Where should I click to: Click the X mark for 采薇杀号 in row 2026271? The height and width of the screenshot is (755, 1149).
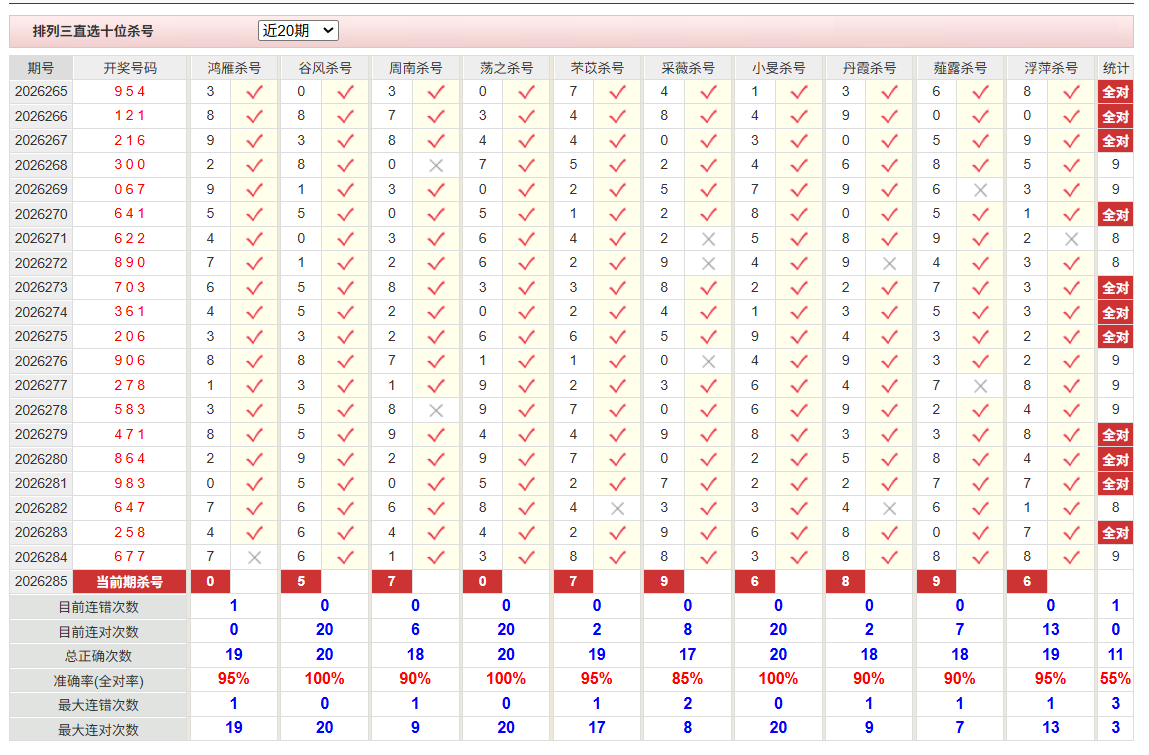tap(708, 239)
